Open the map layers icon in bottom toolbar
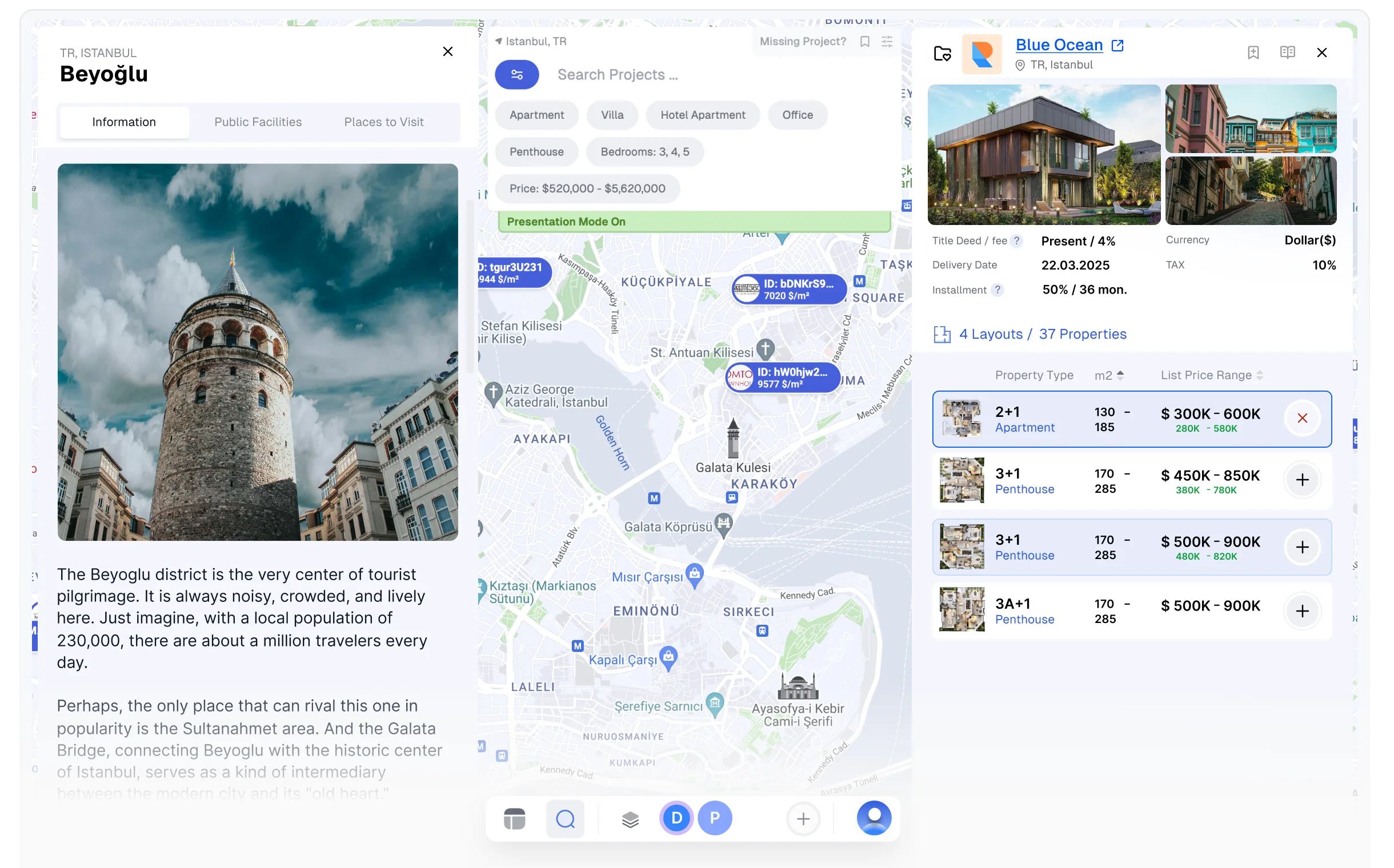 [630, 818]
